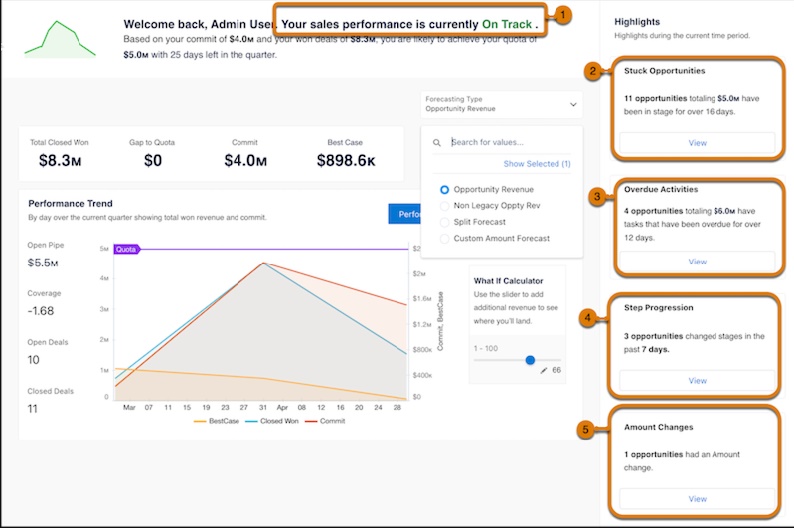The width and height of the screenshot is (794, 528).
Task: Click the What If Calculator slider handle
Action: click(530, 360)
